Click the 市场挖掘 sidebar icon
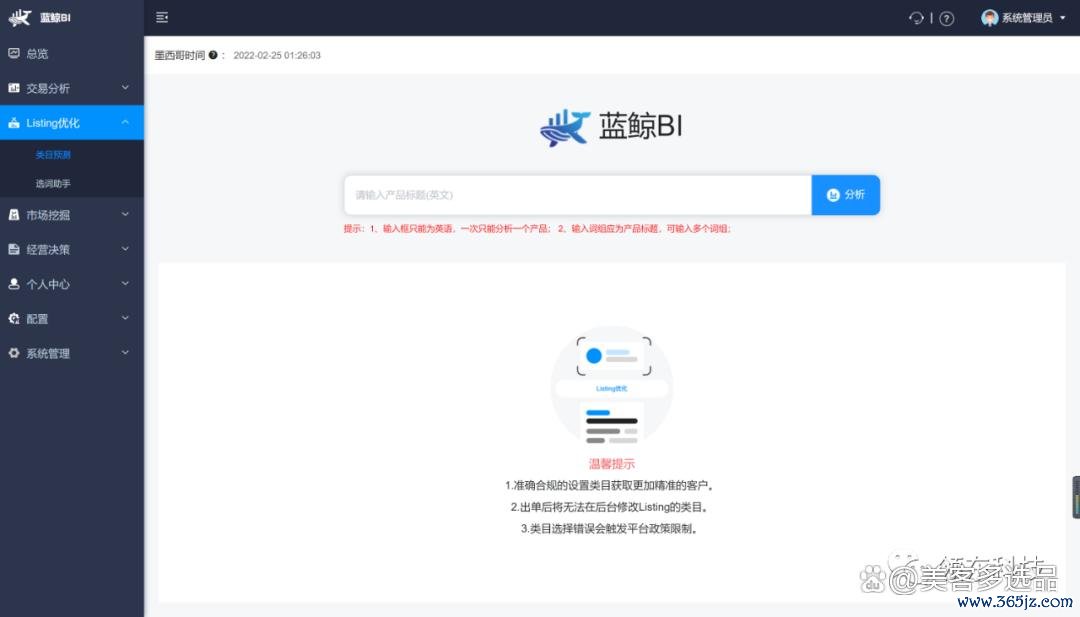The width and height of the screenshot is (1080, 617). pos(14,215)
